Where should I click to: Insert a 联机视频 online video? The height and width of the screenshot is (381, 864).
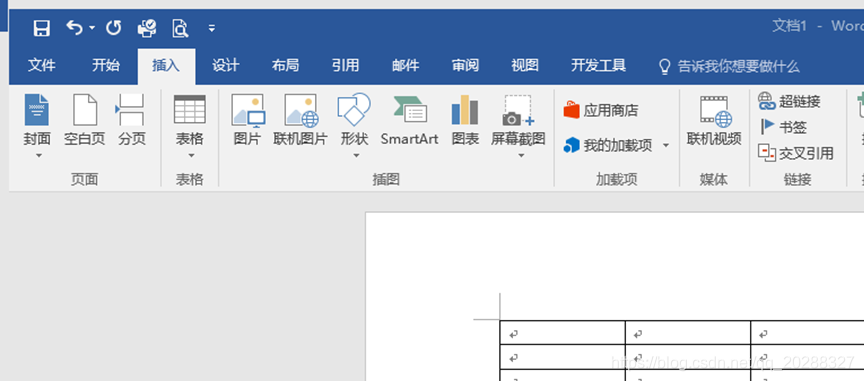(x=714, y=120)
